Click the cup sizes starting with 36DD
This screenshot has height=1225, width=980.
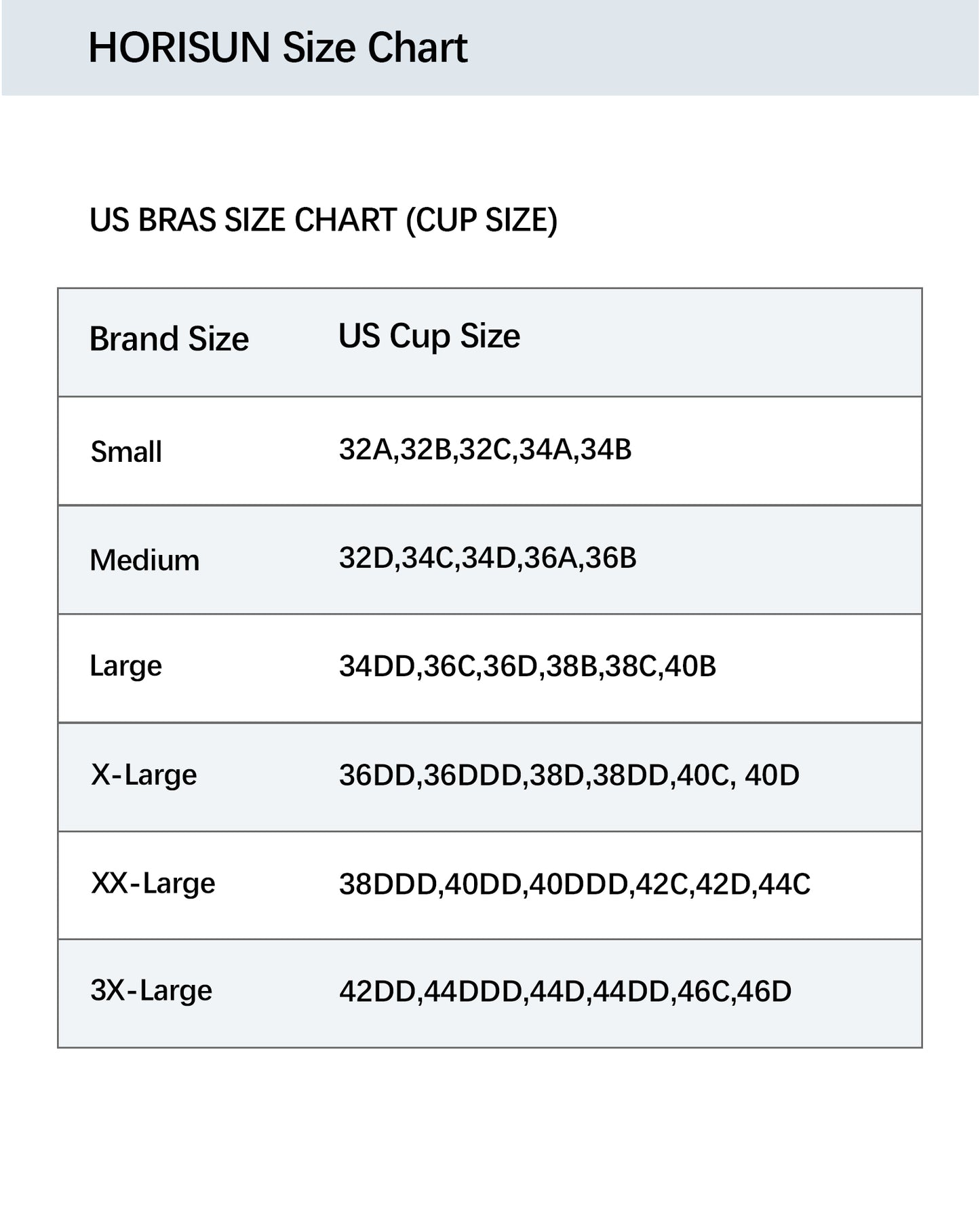(x=569, y=775)
